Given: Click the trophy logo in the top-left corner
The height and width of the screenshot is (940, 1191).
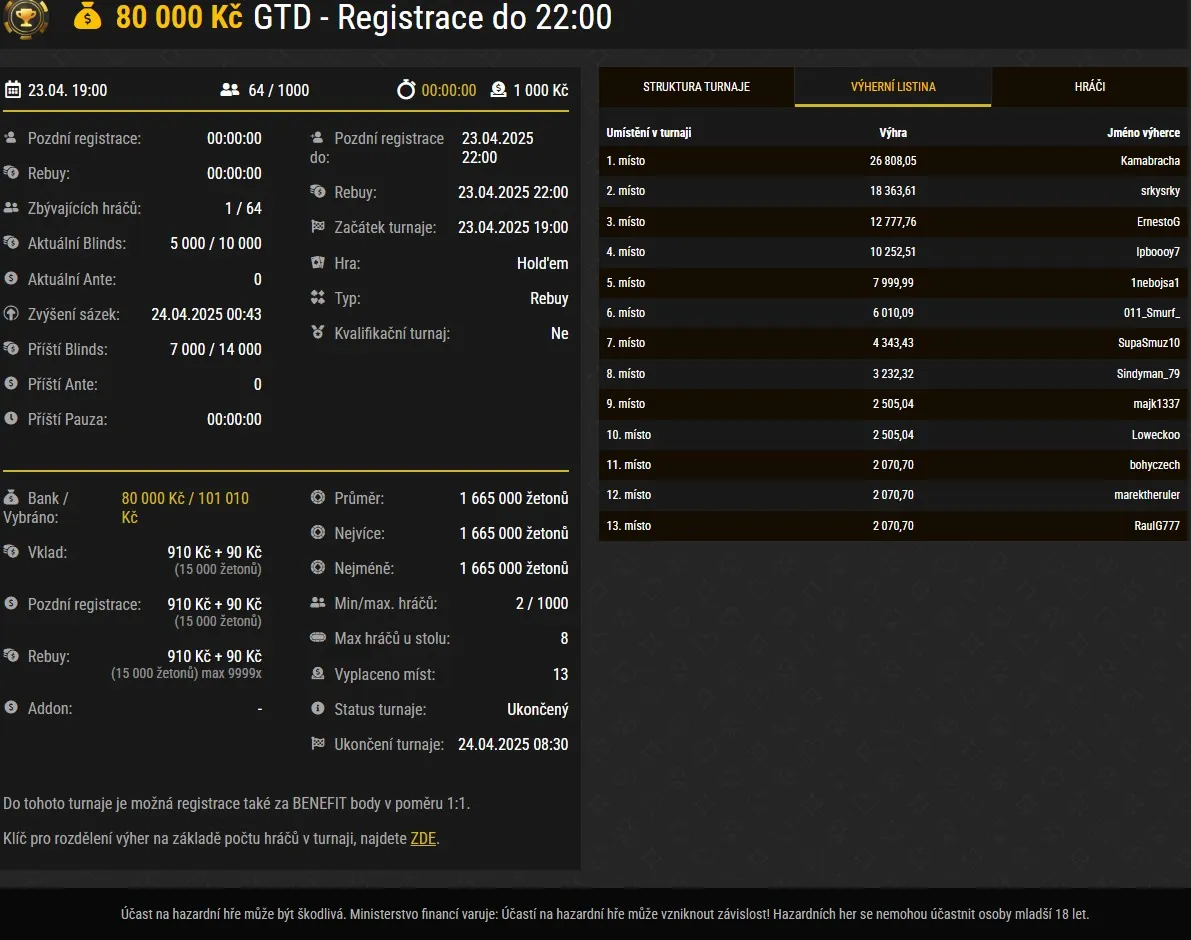Looking at the screenshot, I should [x=25, y=19].
